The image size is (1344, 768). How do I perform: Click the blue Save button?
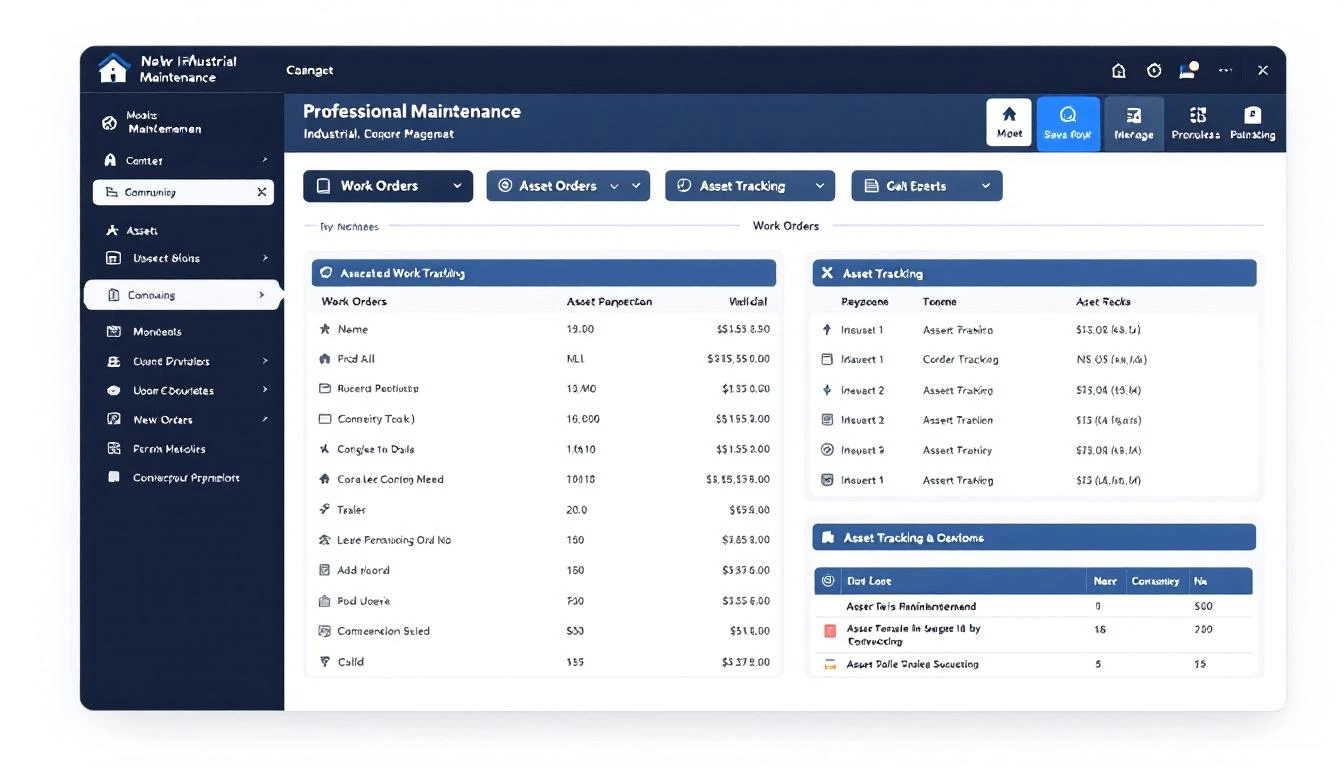(x=1067, y=122)
